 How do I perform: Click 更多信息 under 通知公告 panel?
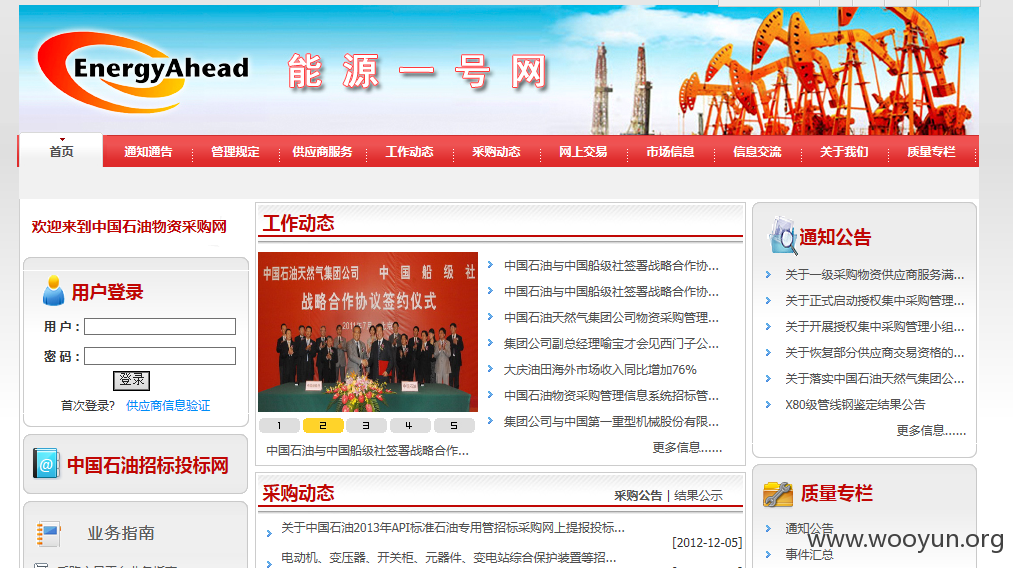point(931,430)
